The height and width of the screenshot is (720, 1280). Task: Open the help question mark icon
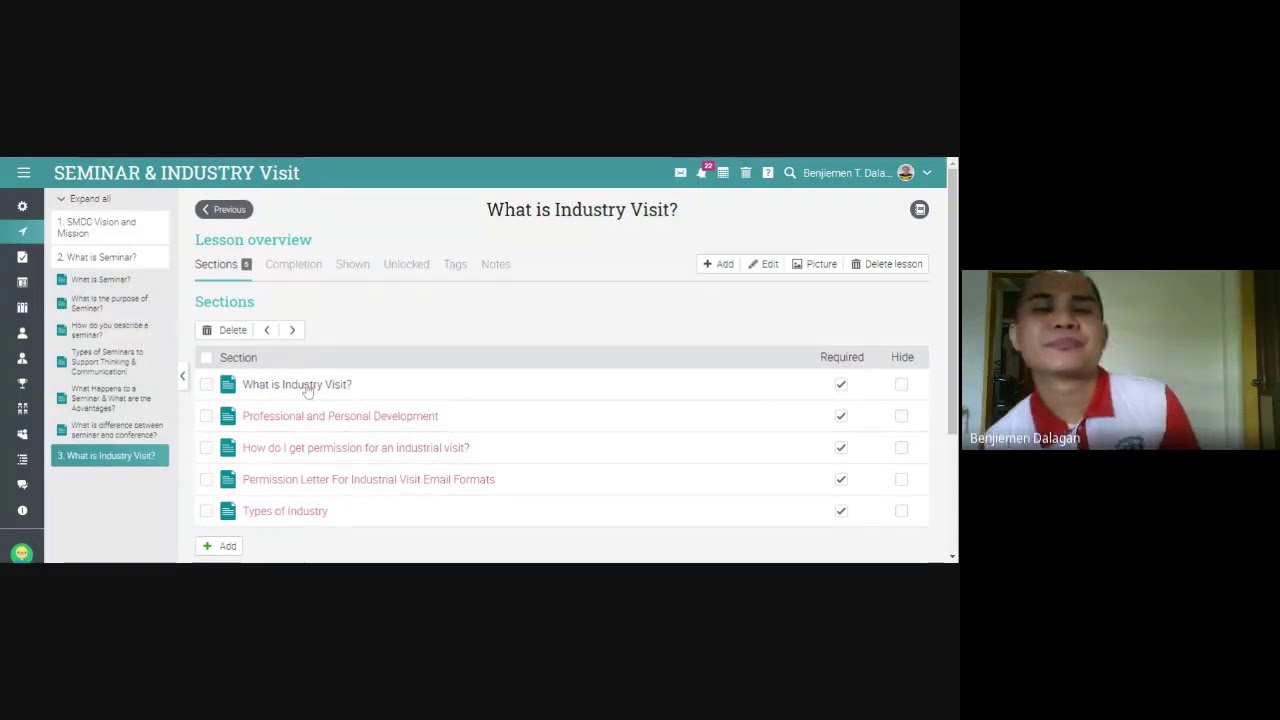(x=768, y=173)
